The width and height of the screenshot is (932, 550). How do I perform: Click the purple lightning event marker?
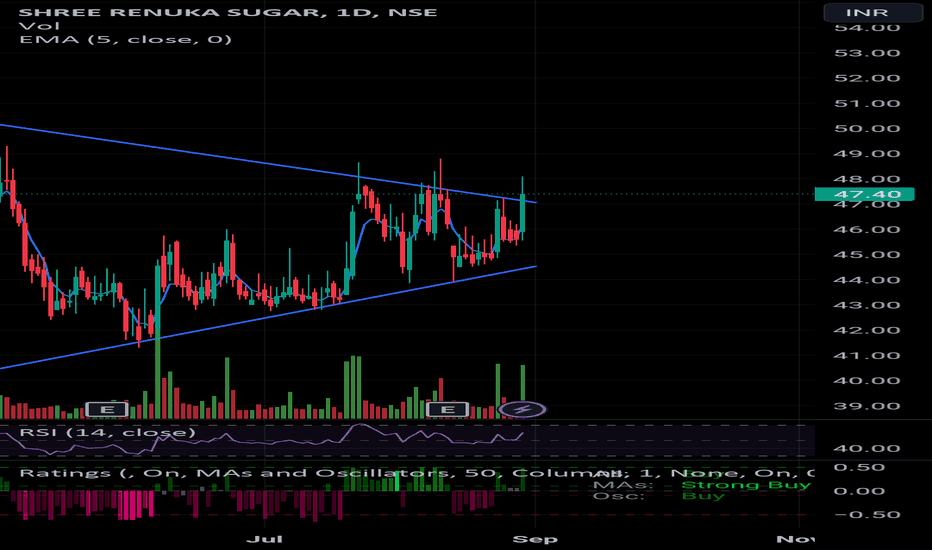[522, 409]
